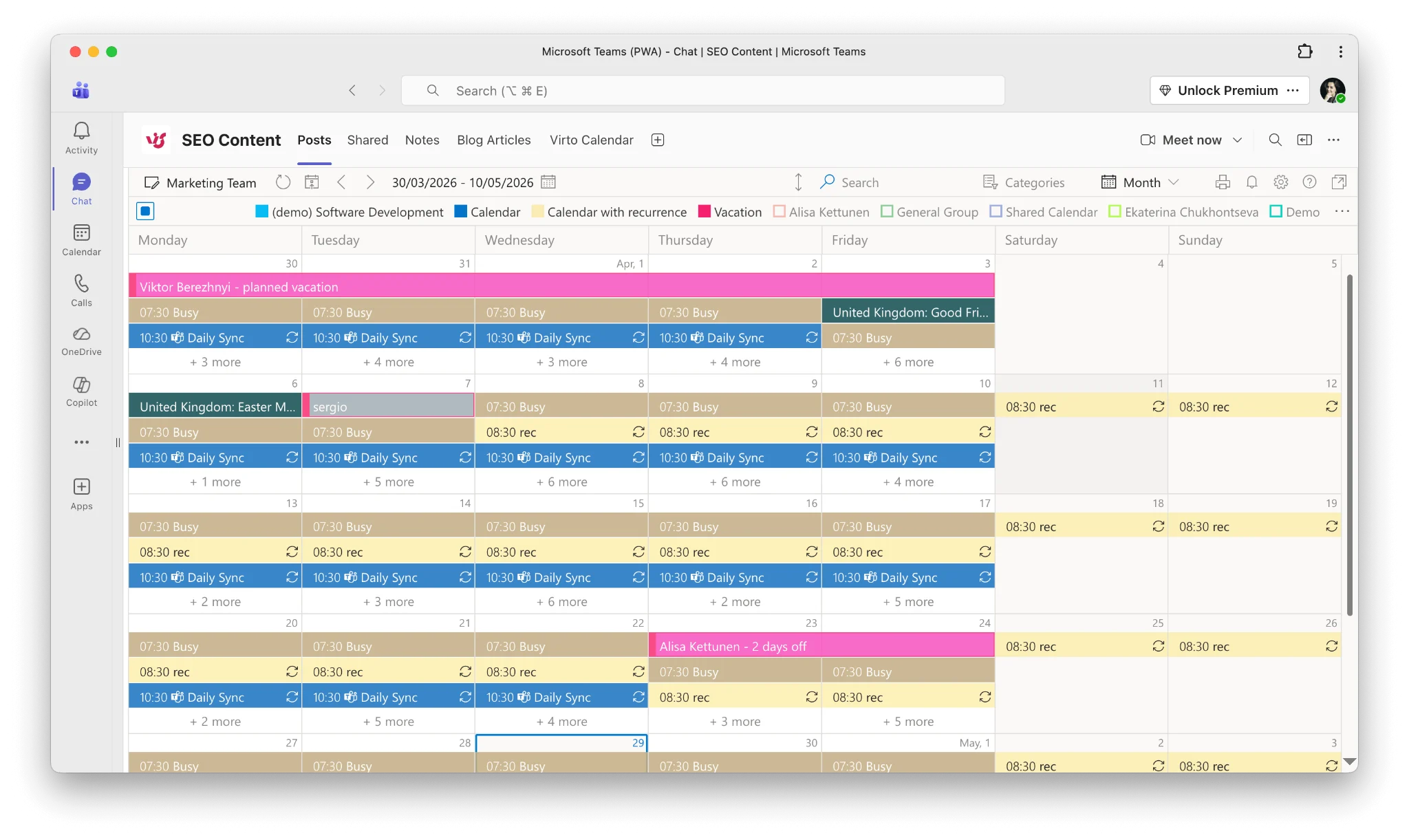Refresh the Marketing Team calendar
The image size is (1409, 840).
click(283, 182)
